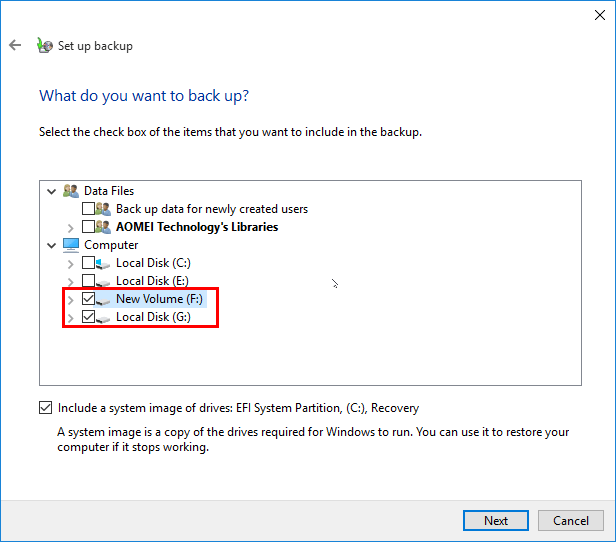Collapse the Data Files tree node
The width and height of the screenshot is (616, 542).
[52, 191]
